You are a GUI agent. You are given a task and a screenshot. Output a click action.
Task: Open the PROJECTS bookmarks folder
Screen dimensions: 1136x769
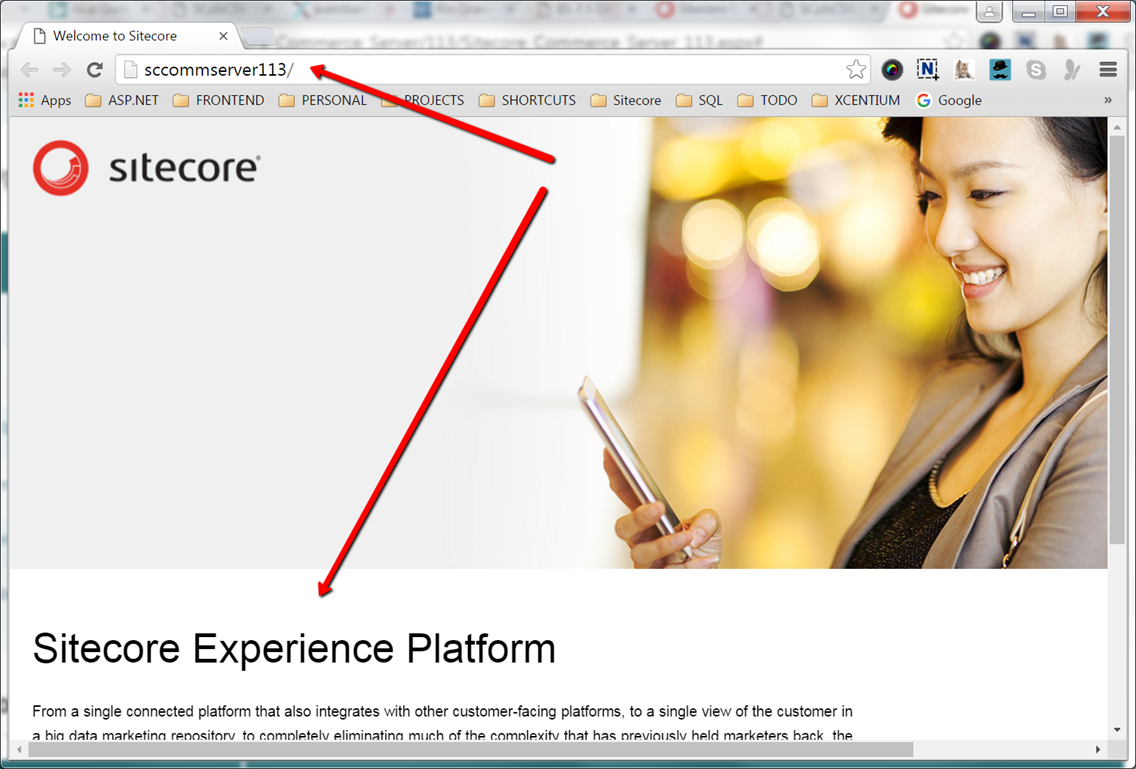[423, 100]
